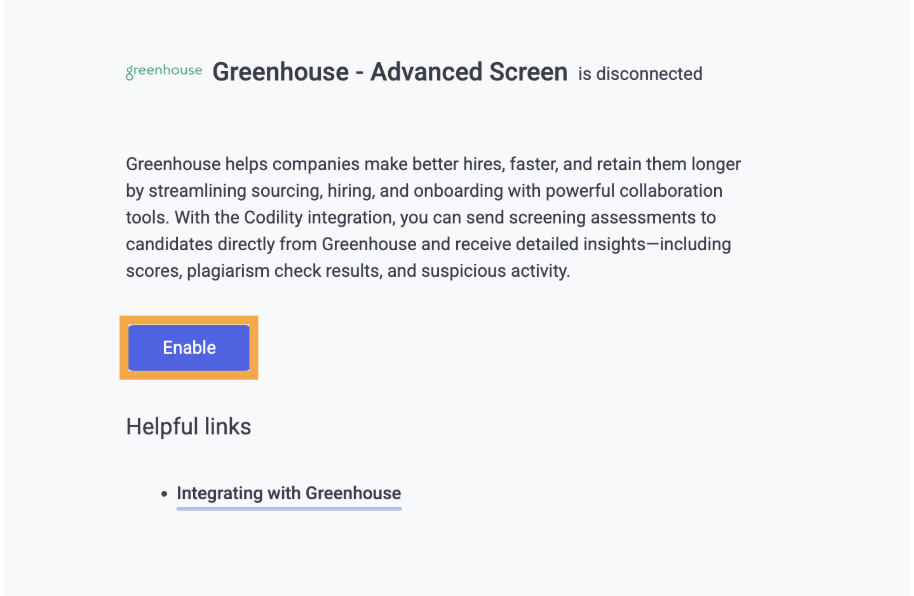Click the Greenhouse - Advanced Screen heading

coord(389,72)
